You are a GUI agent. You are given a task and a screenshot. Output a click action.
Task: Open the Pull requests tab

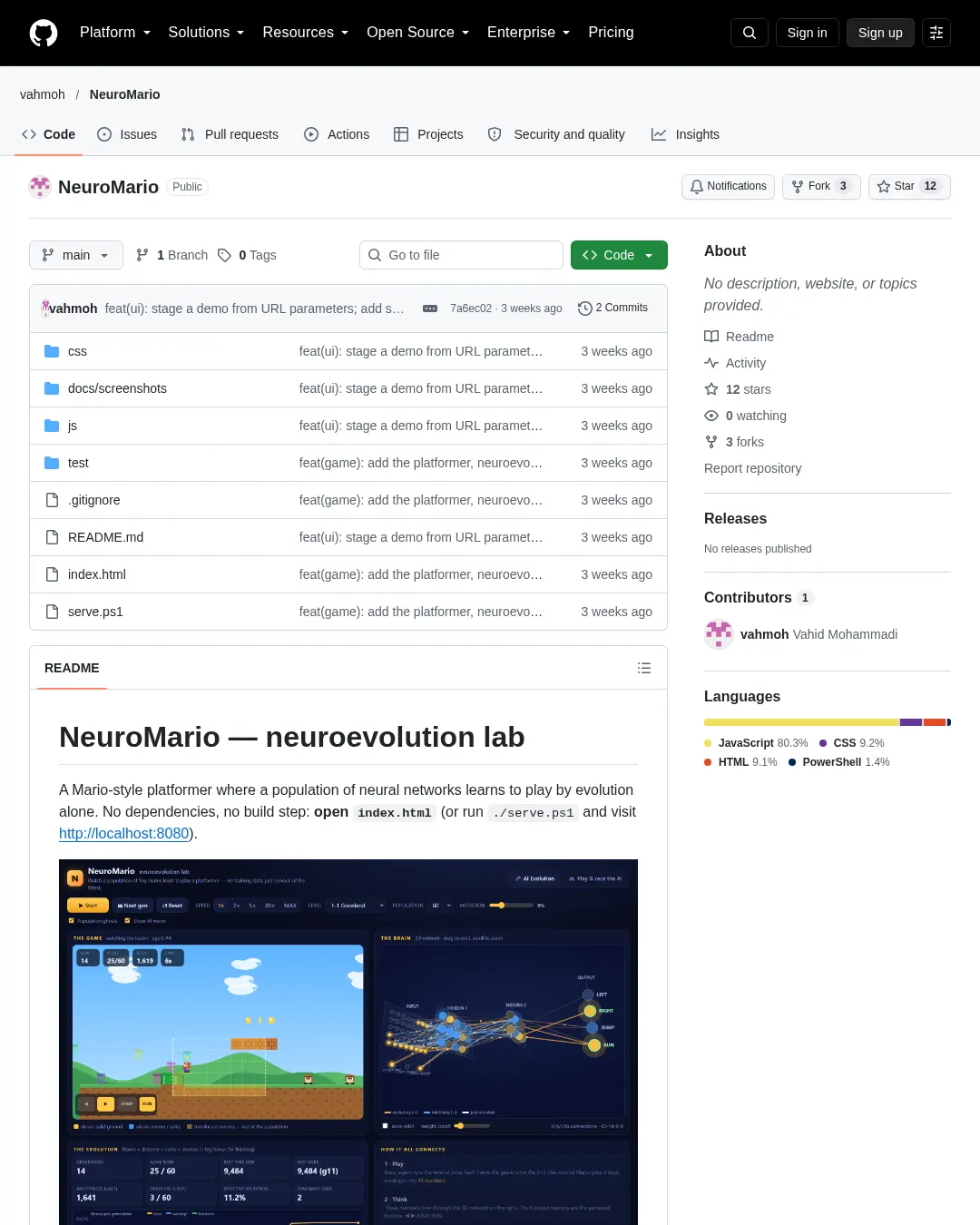click(230, 134)
